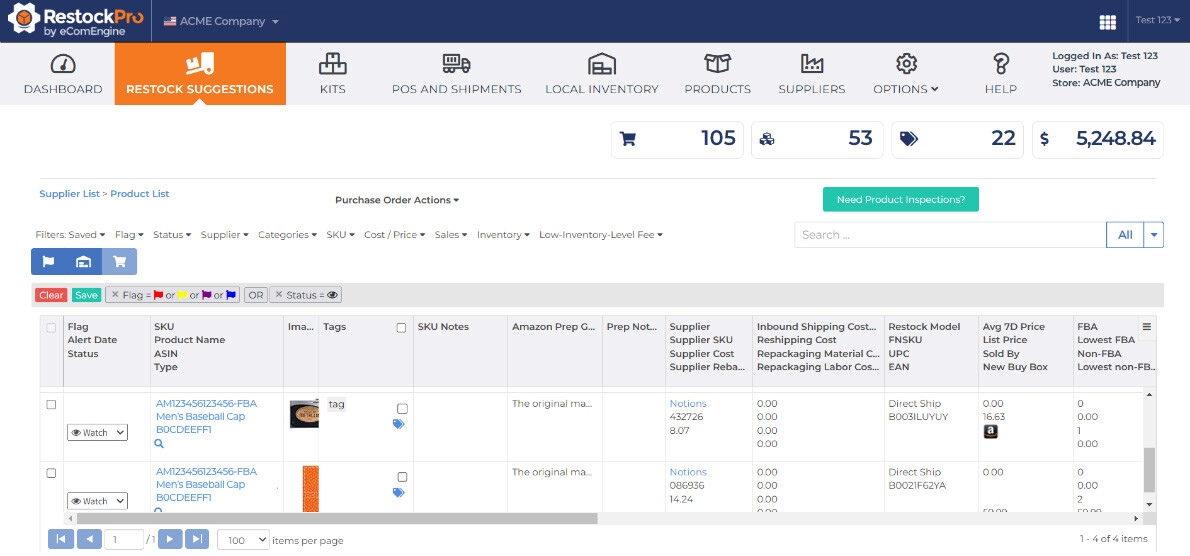This screenshot has height=556, width=1190.
Task: Toggle the select-all rows checkbox in header
Action: (51, 327)
